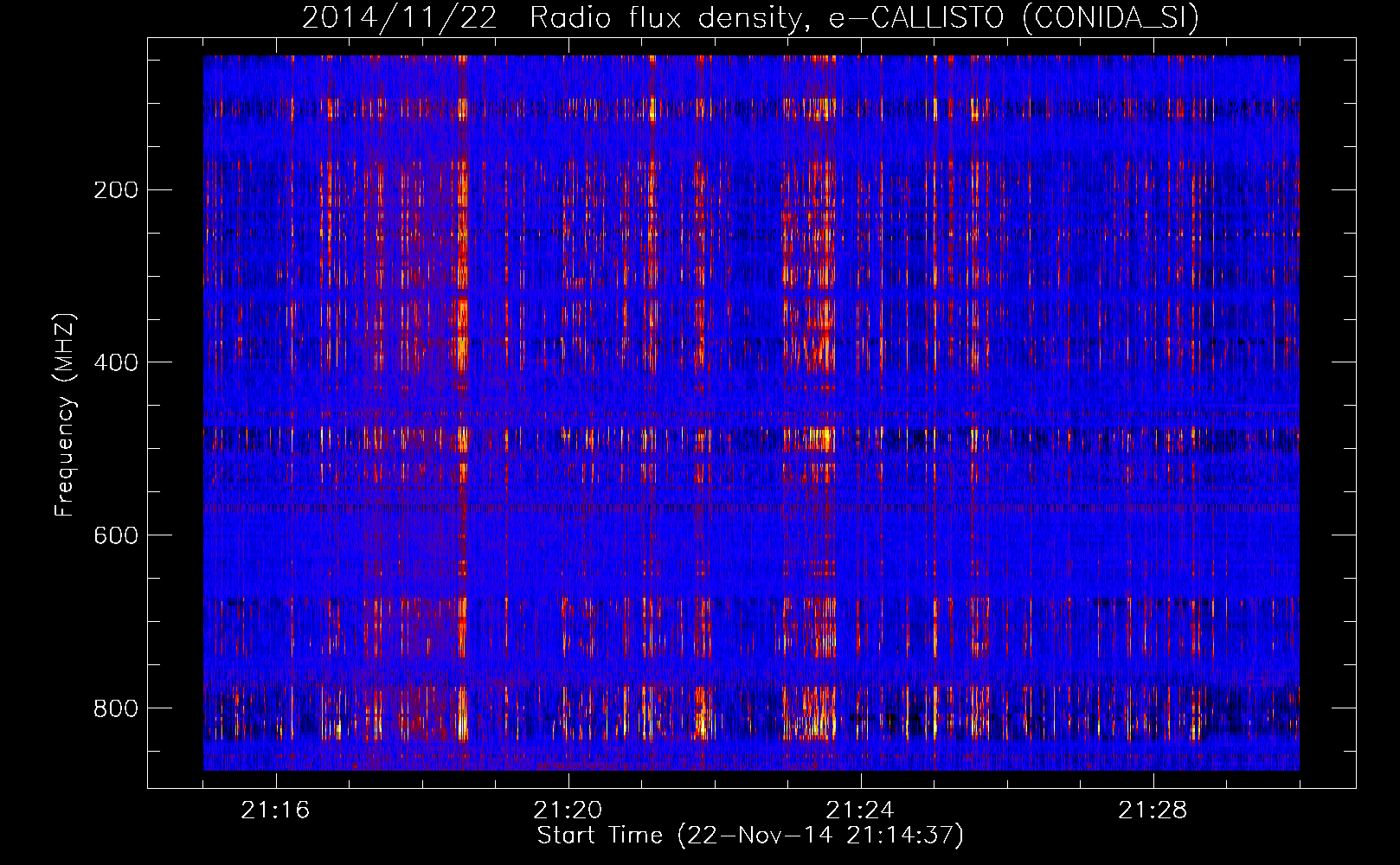Select the 600 frequency tick label
The height and width of the screenshot is (865, 1400).
click(115, 535)
